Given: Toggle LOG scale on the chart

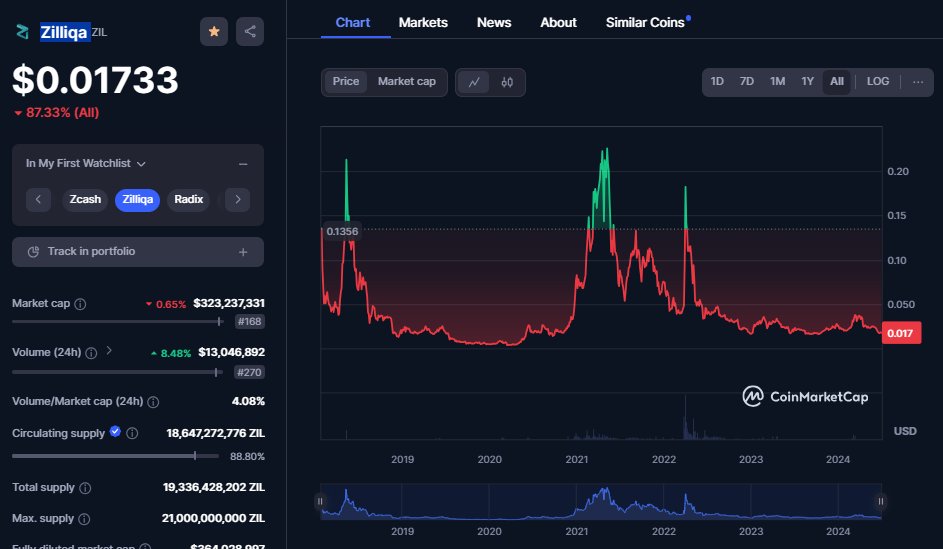Looking at the screenshot, I should click(x=877, y=81).
